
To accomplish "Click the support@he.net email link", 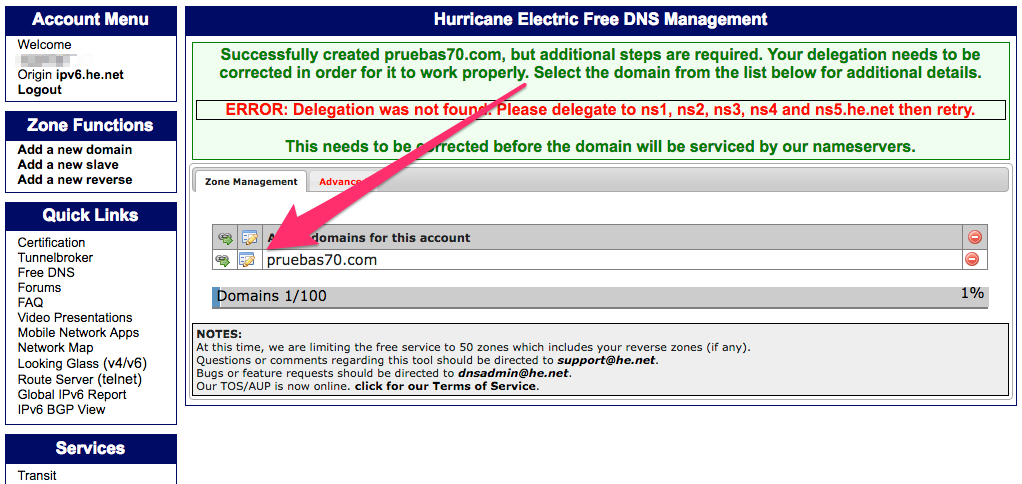I will coord(606,360).
